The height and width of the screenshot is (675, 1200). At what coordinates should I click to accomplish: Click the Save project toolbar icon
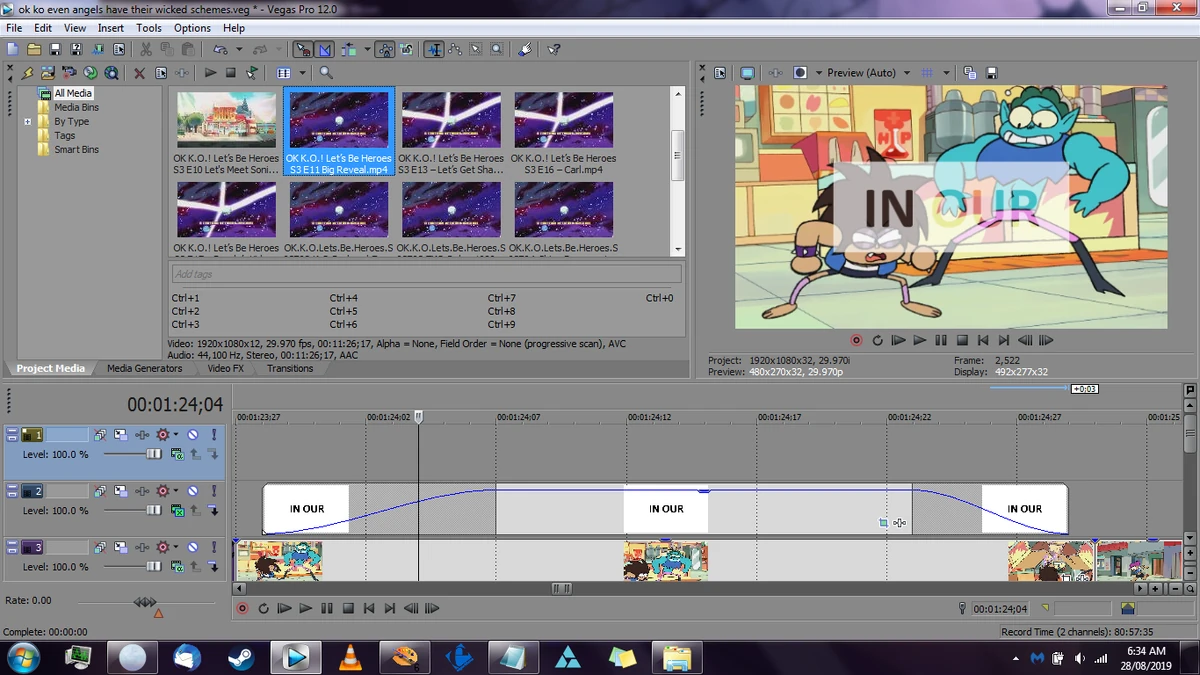(55, 49)
